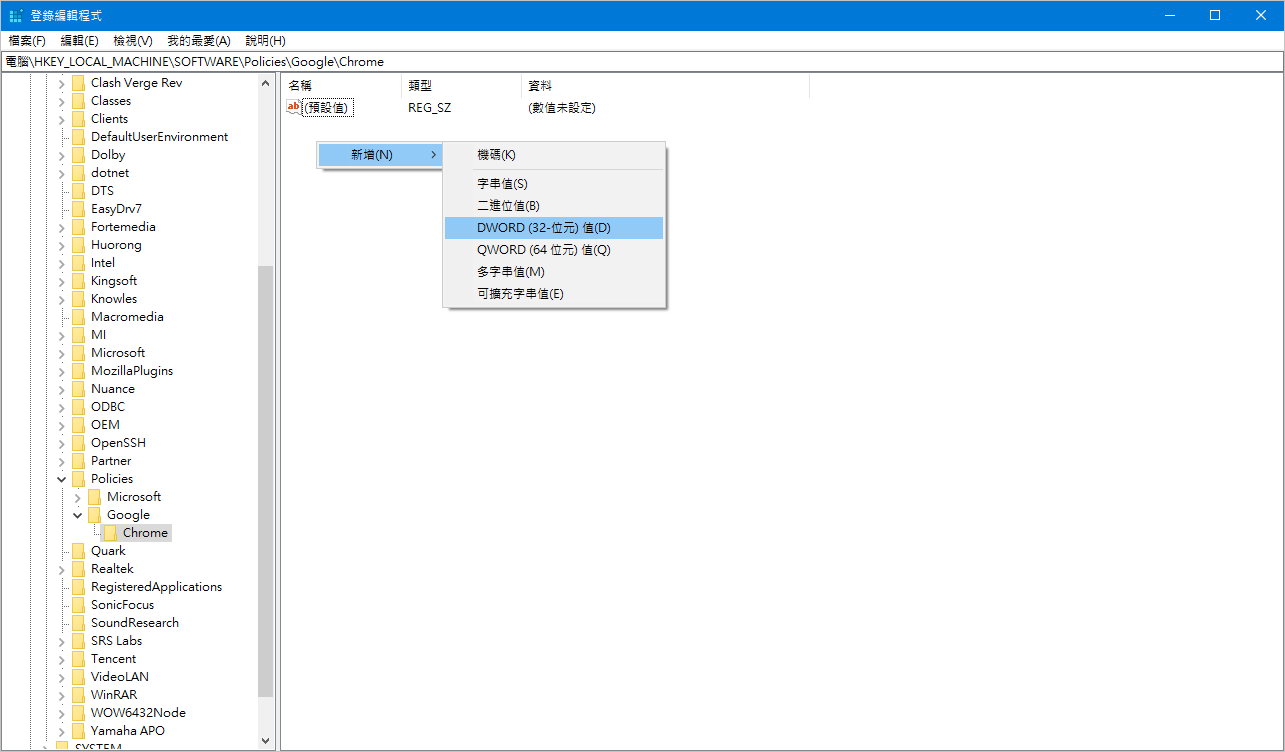Expand the WOW6432Node tree node

click(62, 713)
